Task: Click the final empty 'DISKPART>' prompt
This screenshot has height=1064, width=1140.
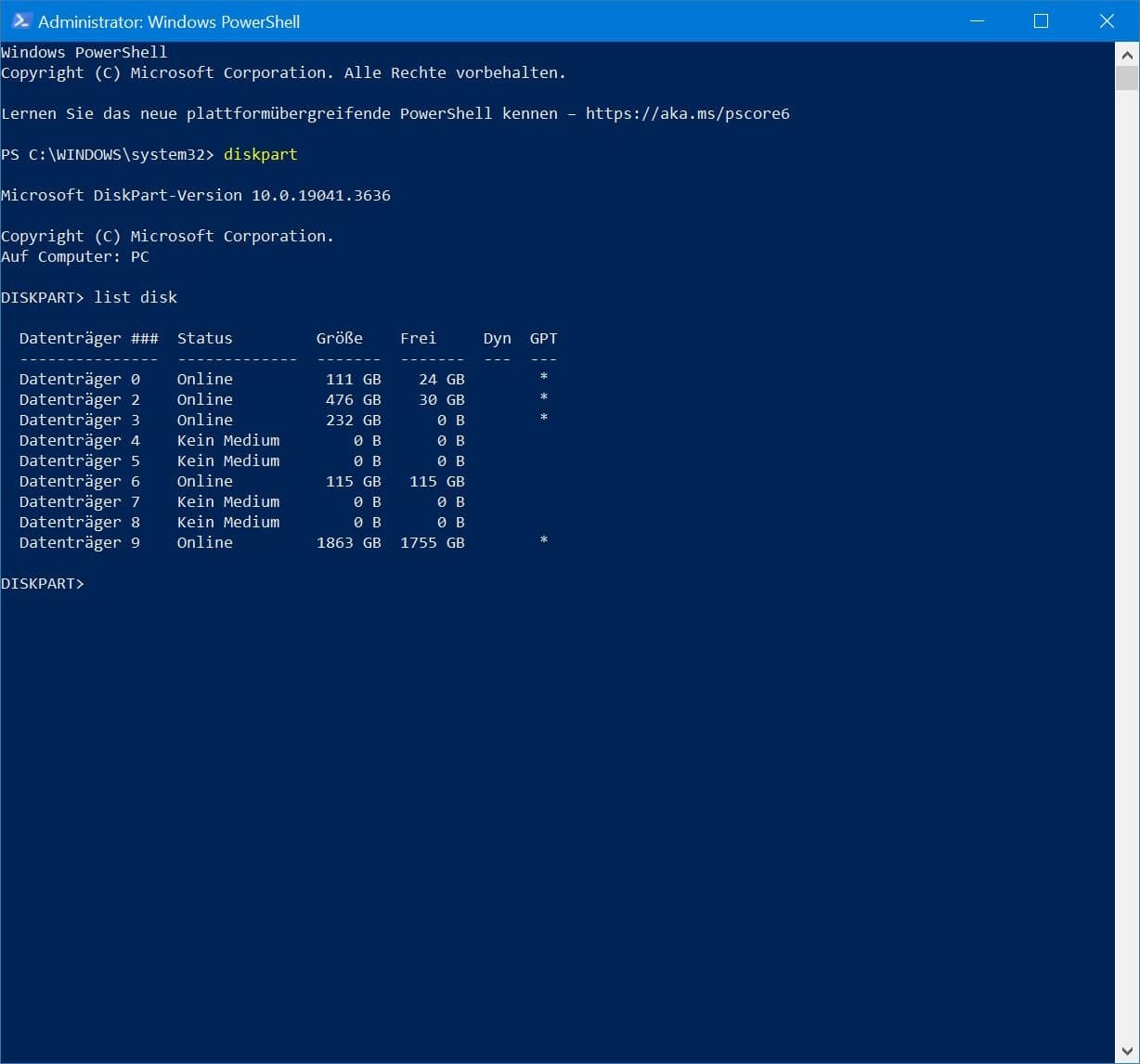Action: (x=43, y=583)
